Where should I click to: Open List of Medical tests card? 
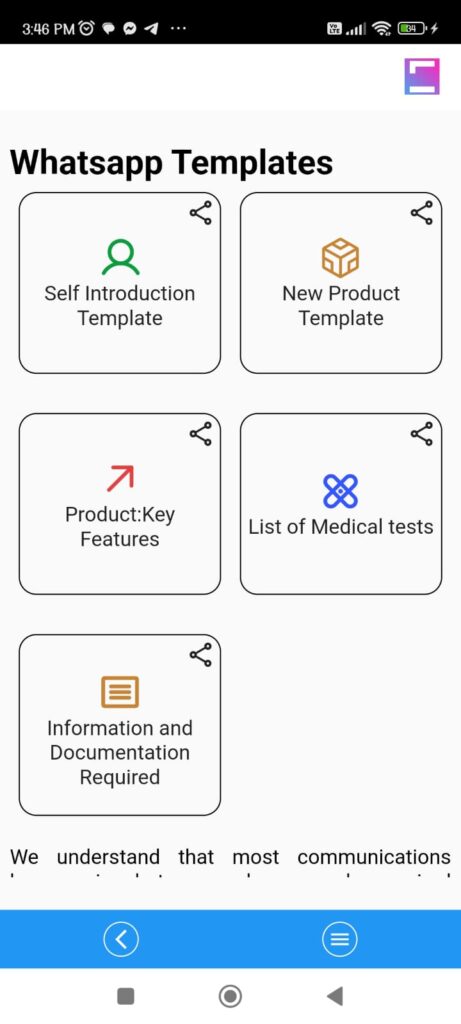coord(341,504)
